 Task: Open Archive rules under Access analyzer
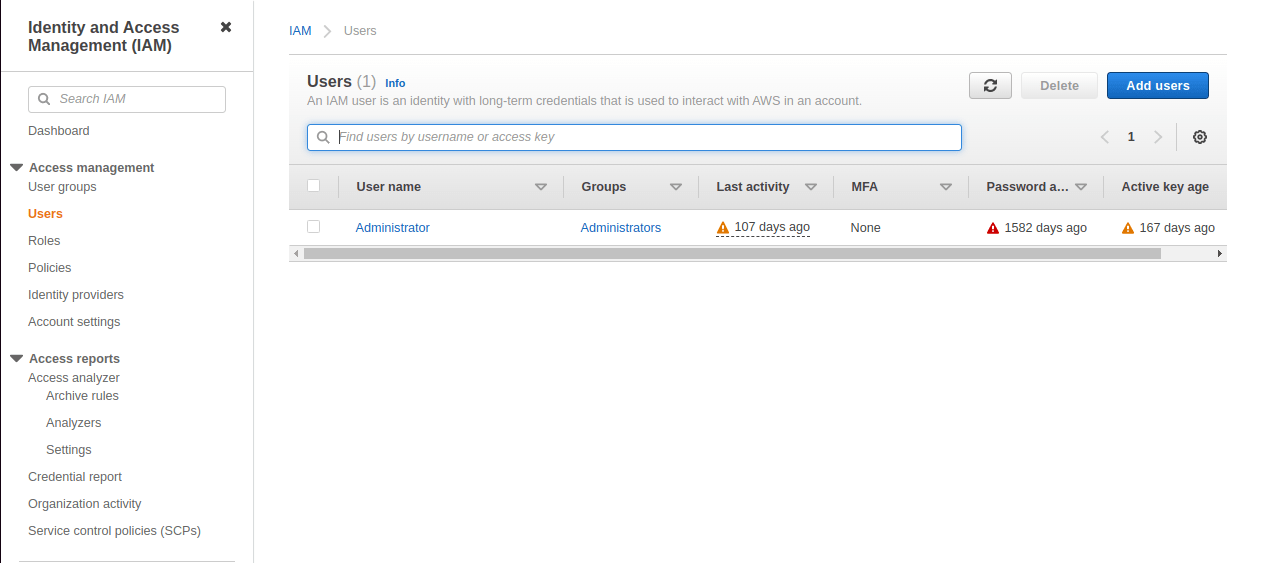click(82, 396)
